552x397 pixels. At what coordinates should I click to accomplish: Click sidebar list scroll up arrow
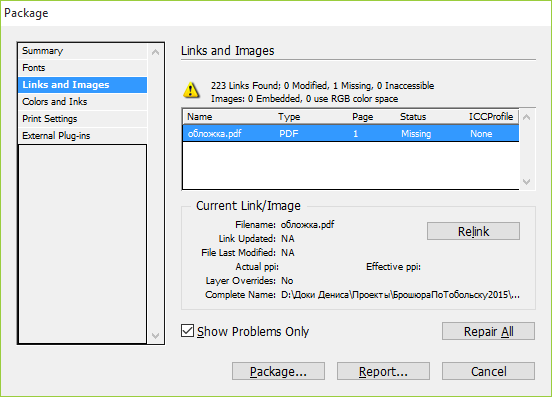click(x=155, y=52)
